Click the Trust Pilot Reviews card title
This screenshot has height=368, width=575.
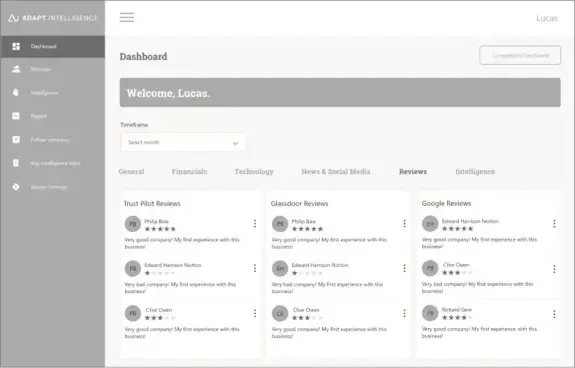pos(152,203)
